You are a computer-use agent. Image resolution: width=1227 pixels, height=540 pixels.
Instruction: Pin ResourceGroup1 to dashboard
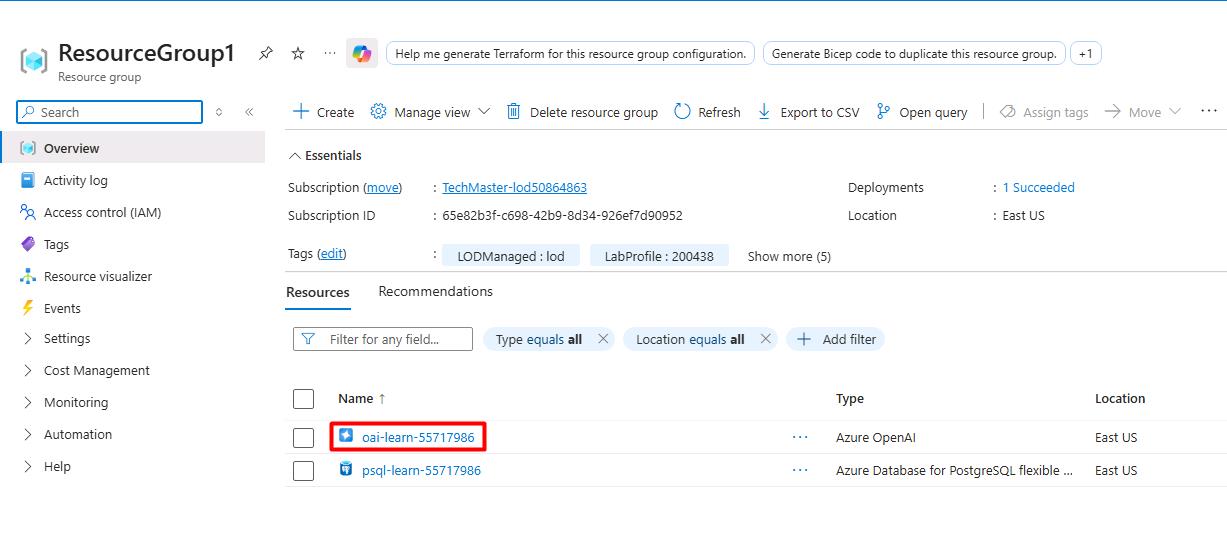point(265,54)
